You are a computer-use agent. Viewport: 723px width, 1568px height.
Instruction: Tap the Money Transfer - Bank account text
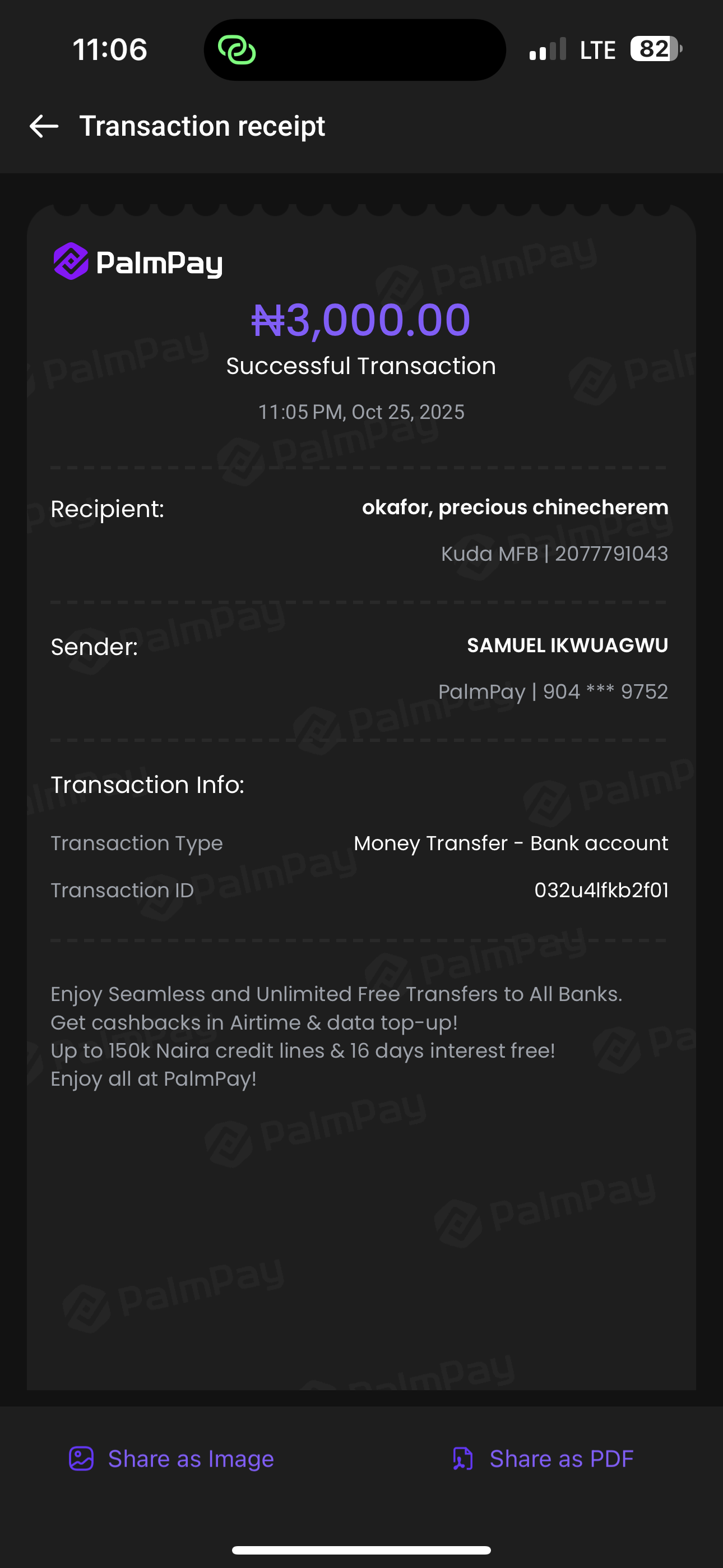pos(511,843)
